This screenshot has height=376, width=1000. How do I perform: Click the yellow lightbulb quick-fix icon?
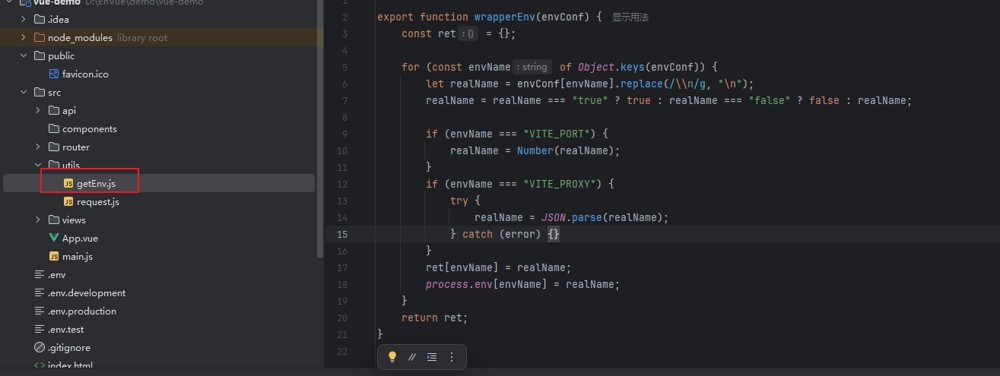tap(392, 357)
